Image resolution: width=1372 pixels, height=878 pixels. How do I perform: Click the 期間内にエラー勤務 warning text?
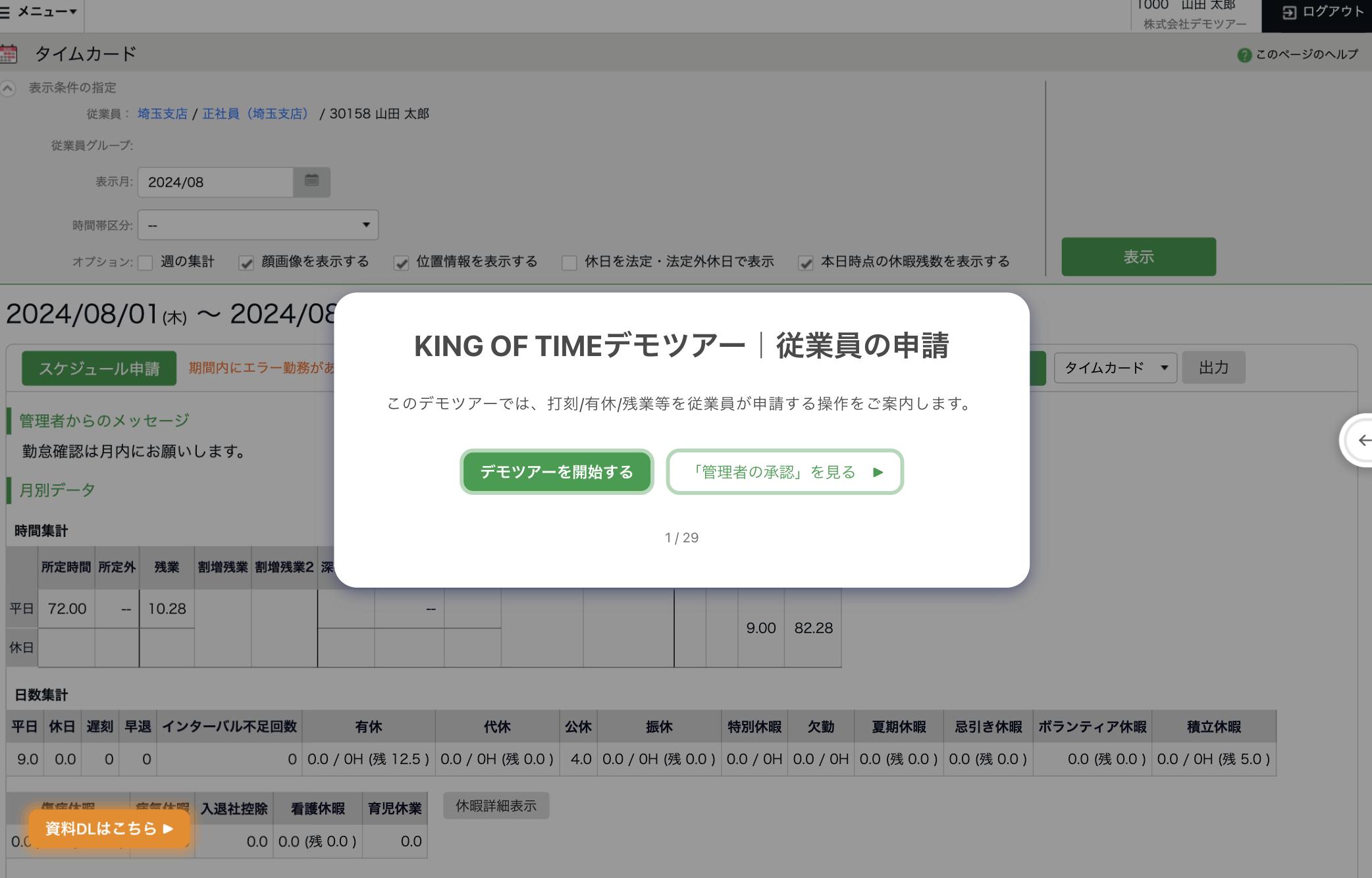tap(262, 368)
